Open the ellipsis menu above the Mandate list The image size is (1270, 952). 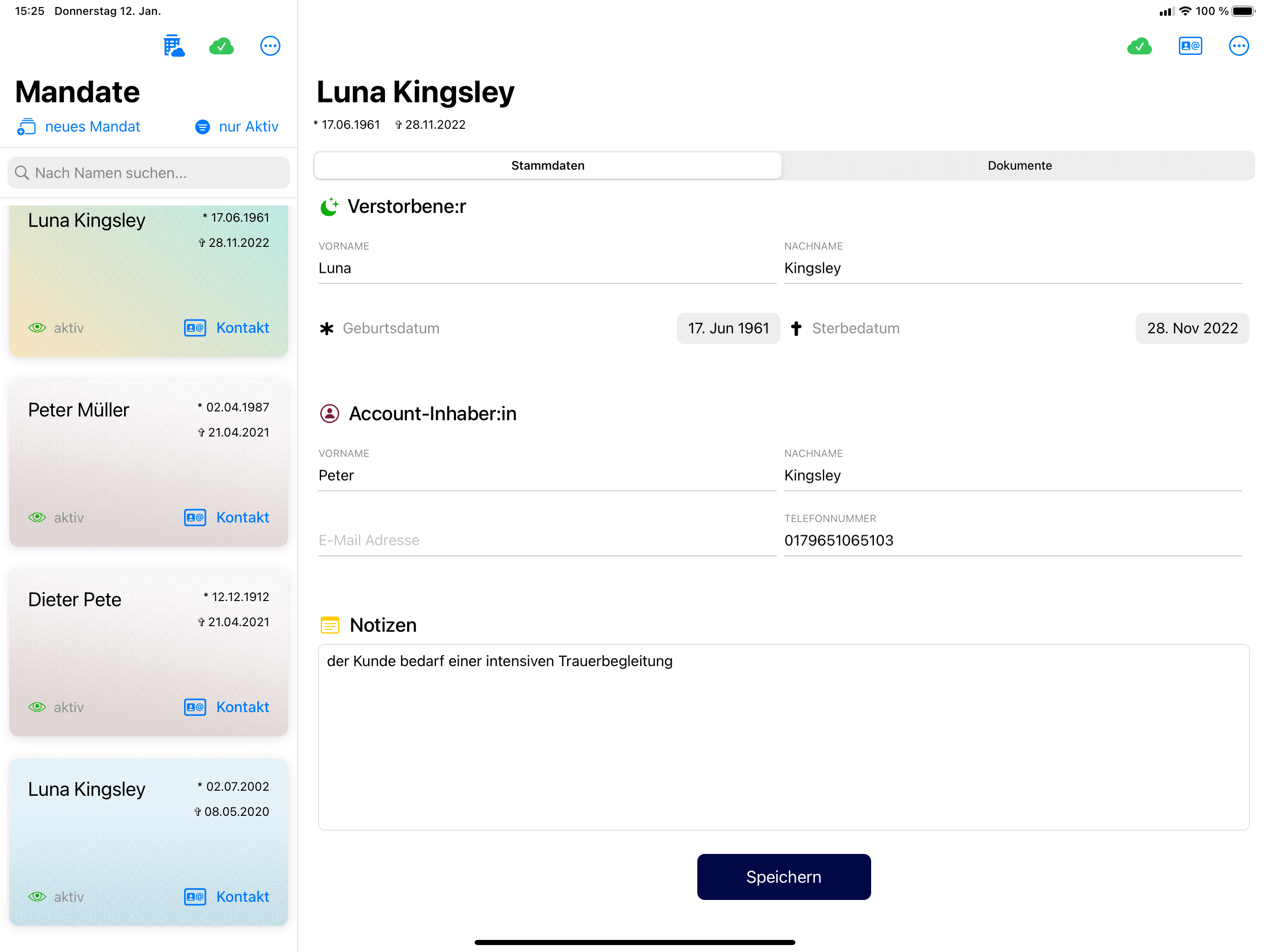point(270,46)
